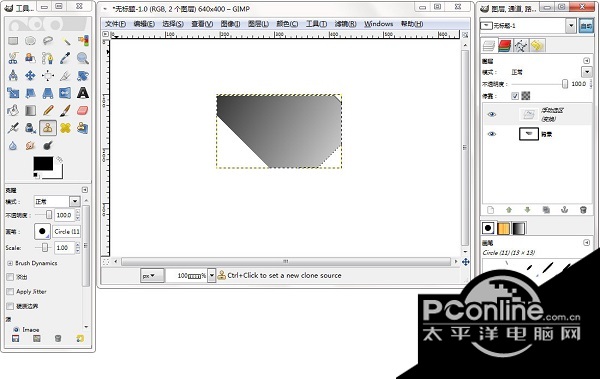Hide the 背景 background layer via eye icon

(492, 134)
